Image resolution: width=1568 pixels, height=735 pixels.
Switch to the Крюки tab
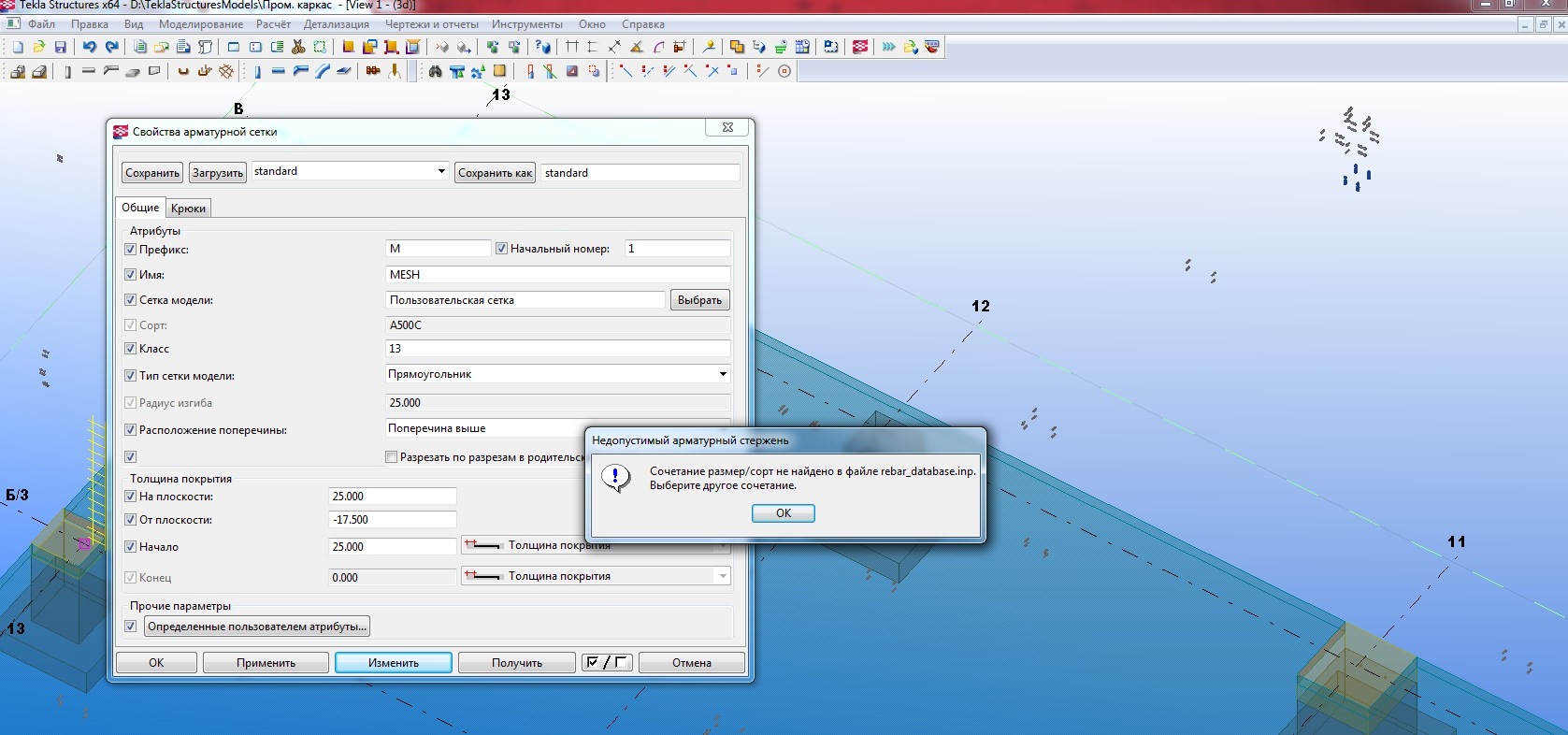pos(188,209)
